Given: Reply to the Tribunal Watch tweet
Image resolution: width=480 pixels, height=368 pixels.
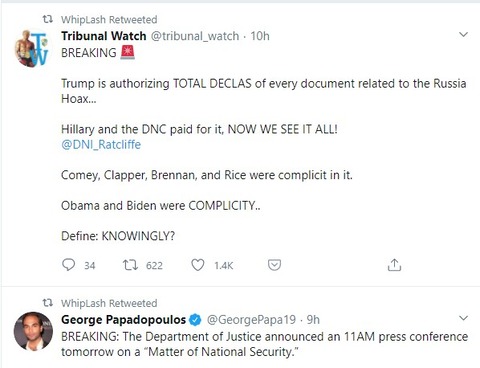Looking at the screenshot, I should (69, 265).
